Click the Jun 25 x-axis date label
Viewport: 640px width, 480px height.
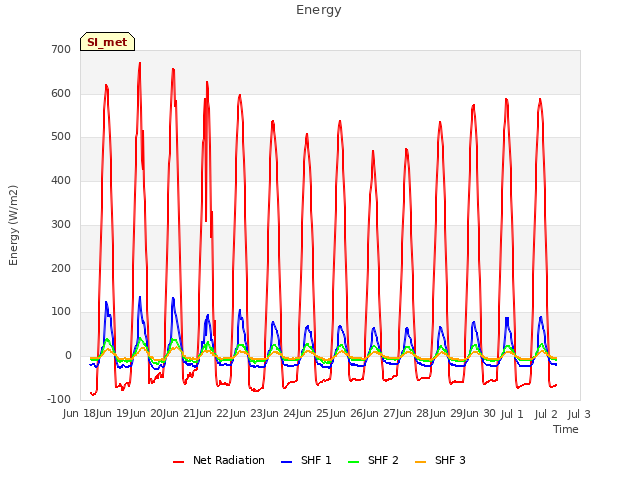click(x=314, y=413)
